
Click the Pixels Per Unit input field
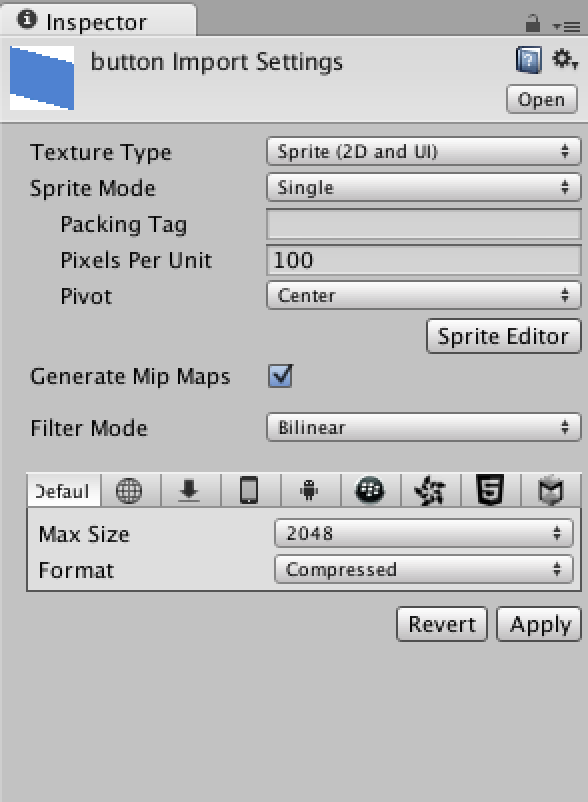(x=423, y=260)
